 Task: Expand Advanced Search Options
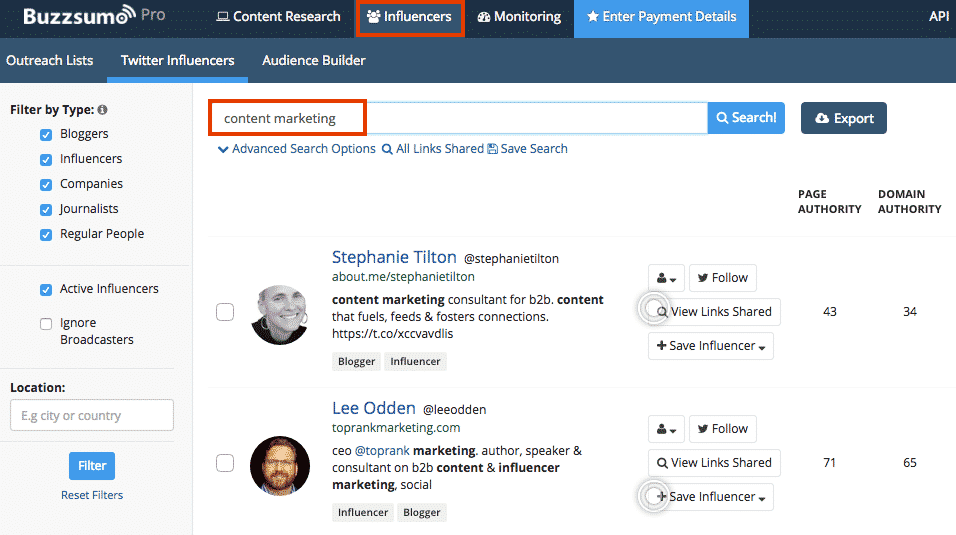coord(297,149)
